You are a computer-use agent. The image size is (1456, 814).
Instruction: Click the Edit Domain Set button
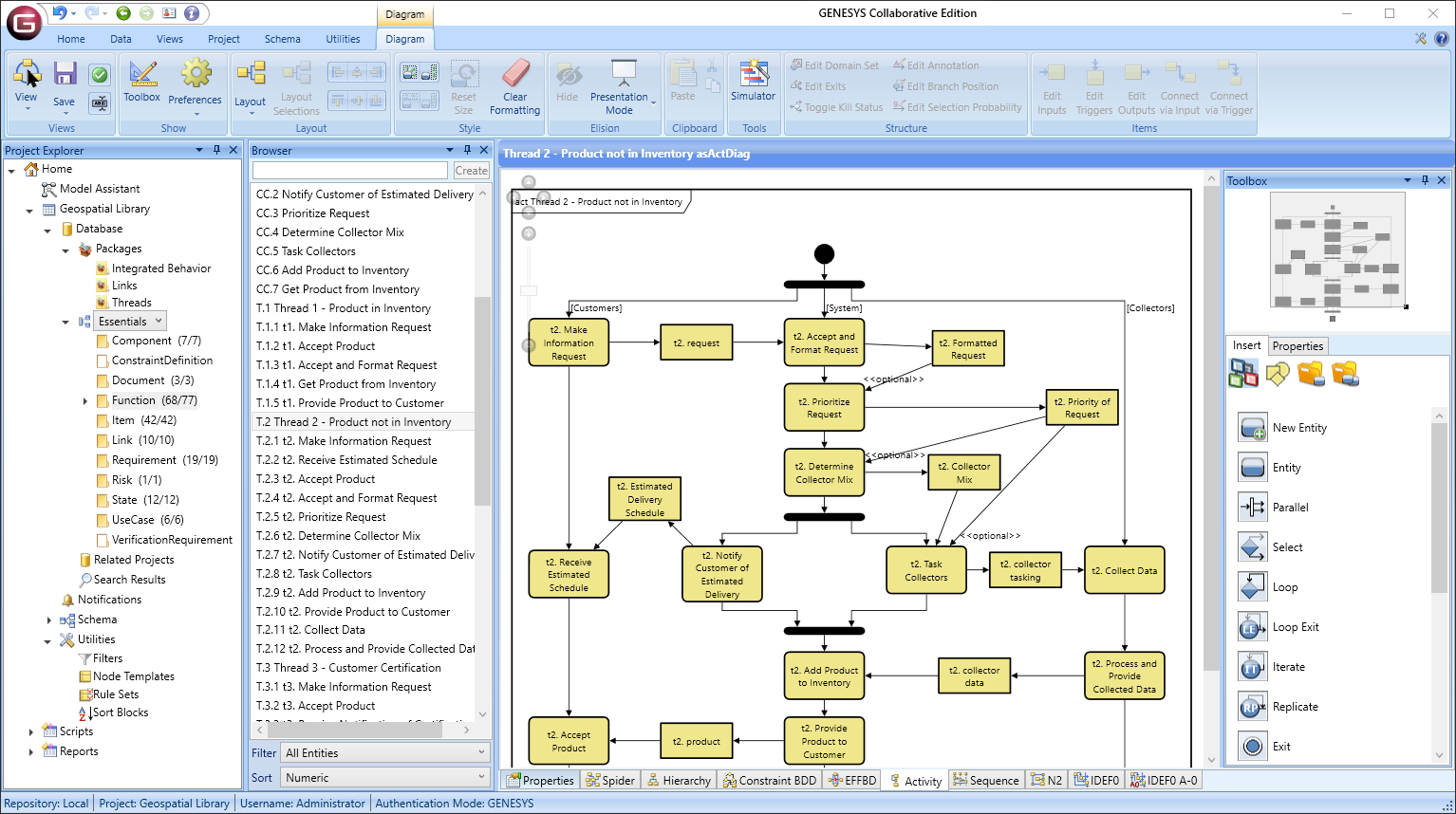click(835, 65)
